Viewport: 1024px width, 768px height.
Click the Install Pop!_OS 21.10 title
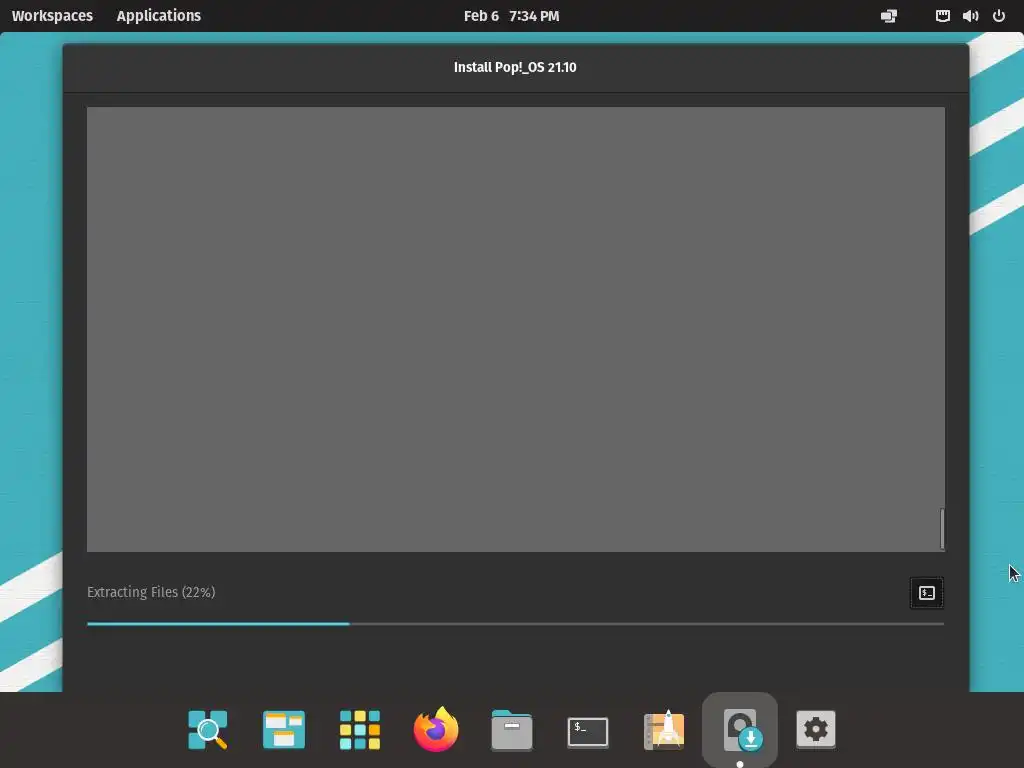tap(515, 67)
